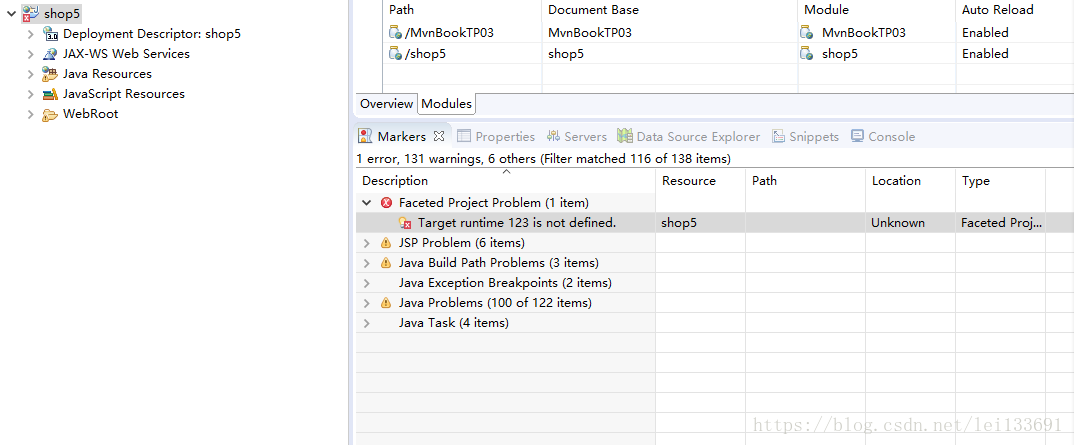The width and height of the screenshot is (1074, 445).
Task: Click the Data Source Explorer icon
Action: pyautogui.click(x=624, y=136)
